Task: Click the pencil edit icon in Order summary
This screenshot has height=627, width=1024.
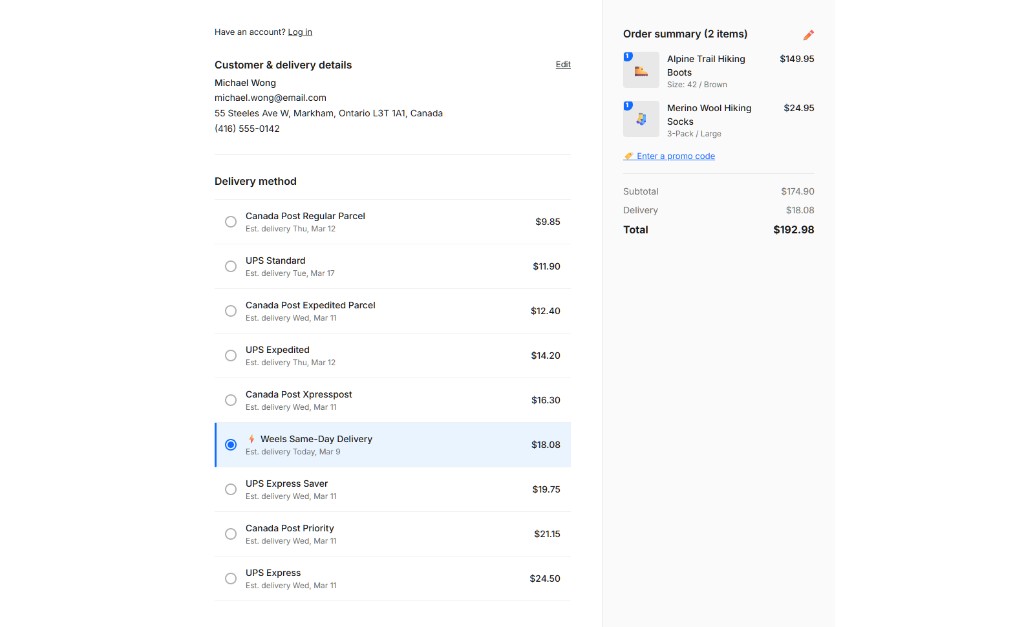Action: coord(808,33)
